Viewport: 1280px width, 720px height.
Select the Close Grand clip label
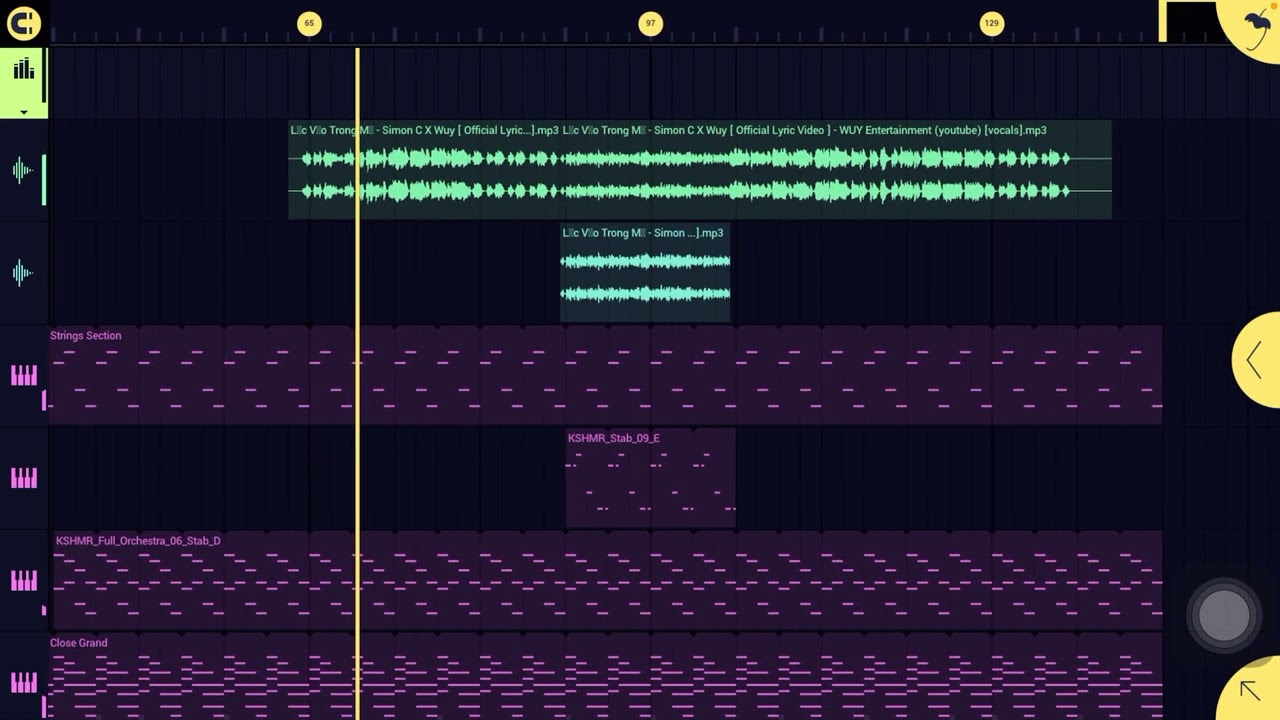tap(79, 643)
